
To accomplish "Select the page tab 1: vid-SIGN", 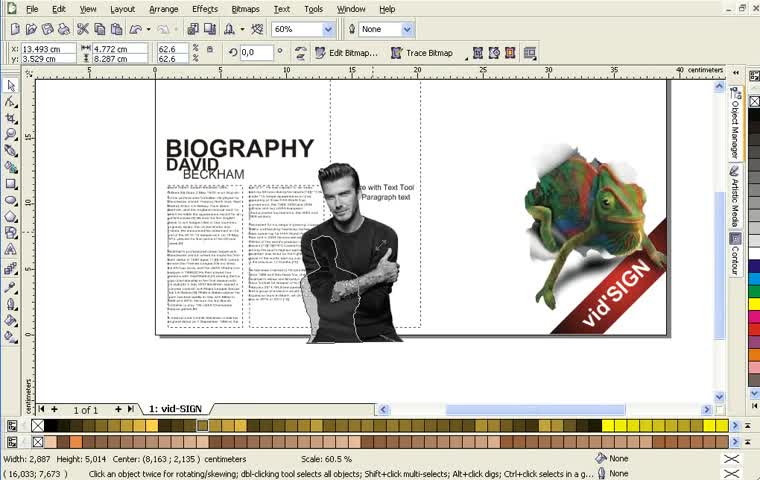I will tap(175, 409).
